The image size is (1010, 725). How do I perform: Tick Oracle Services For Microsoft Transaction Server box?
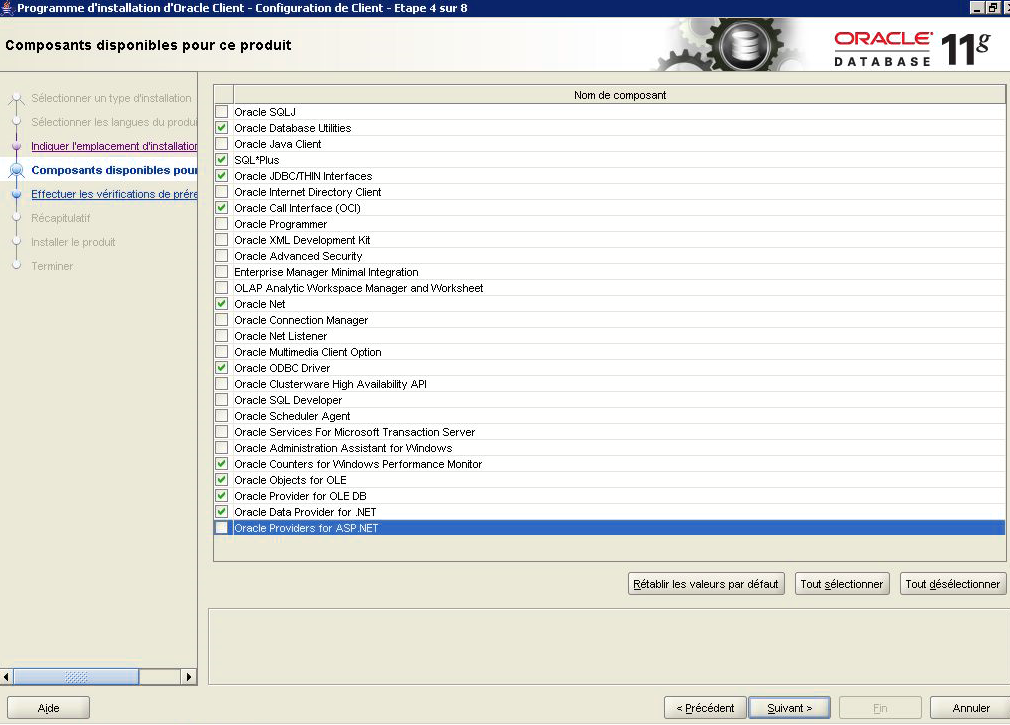click(x=222, y=431)
